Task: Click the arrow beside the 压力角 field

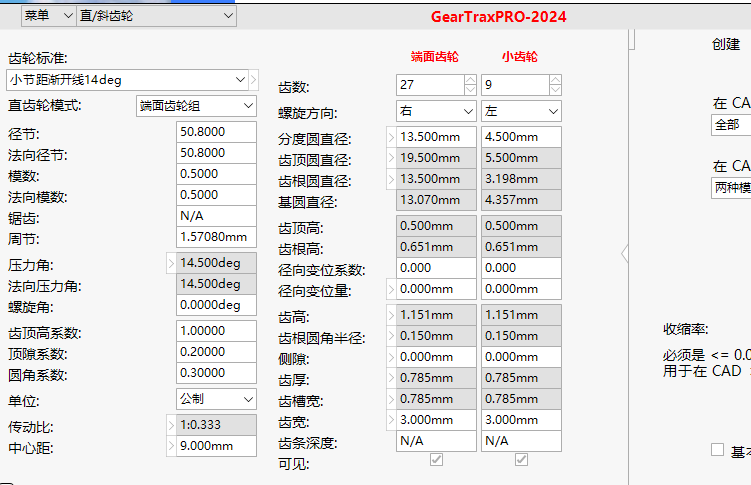Action: click(x=171, y=263)
